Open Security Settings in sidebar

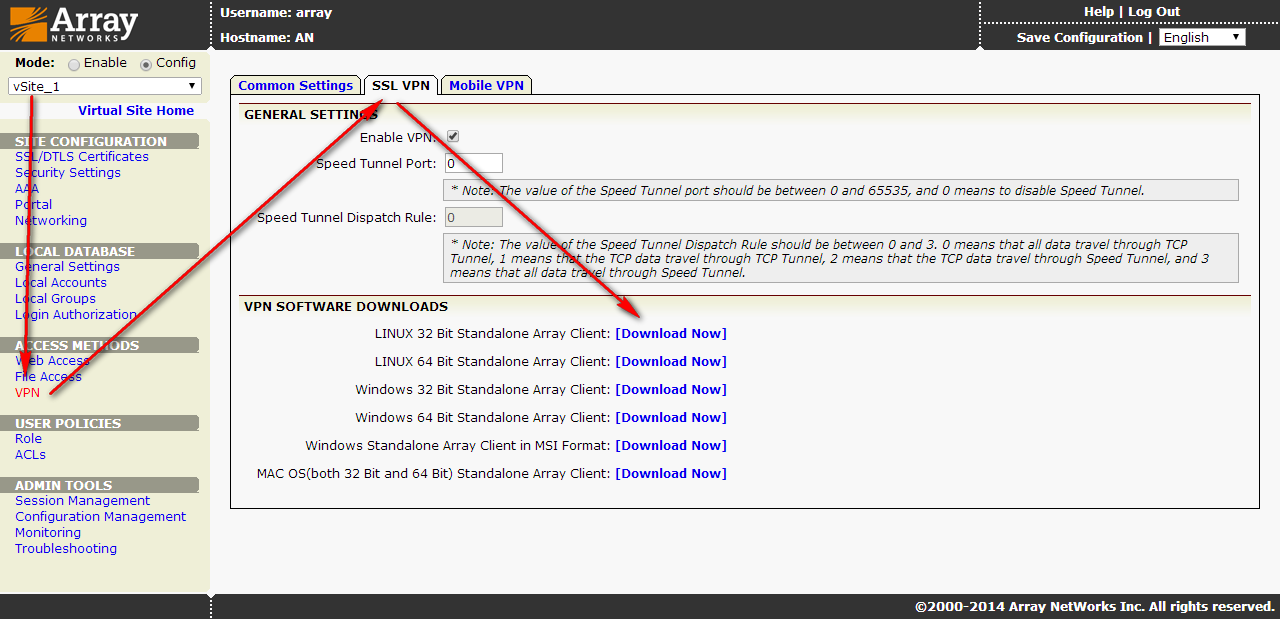tap(68, 172)
